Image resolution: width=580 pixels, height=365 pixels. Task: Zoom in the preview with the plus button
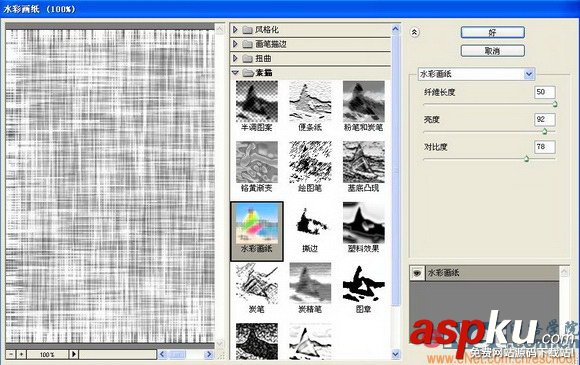(x=21, y=354)
